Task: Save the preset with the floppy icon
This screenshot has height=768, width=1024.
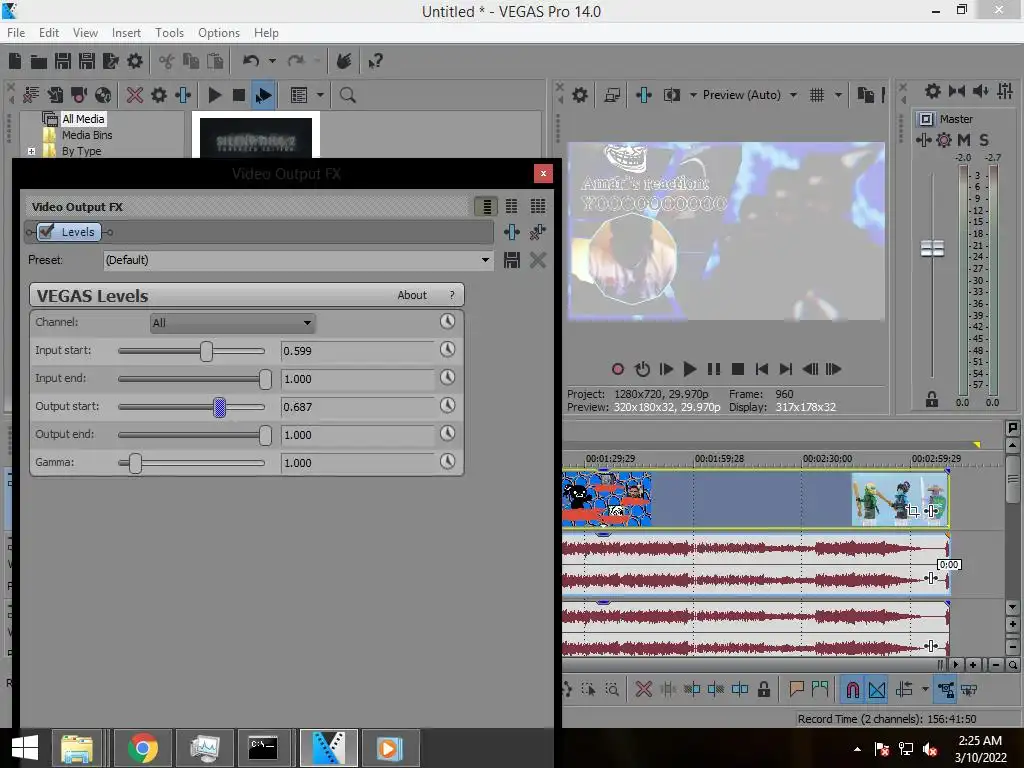Action: [512, 261]
